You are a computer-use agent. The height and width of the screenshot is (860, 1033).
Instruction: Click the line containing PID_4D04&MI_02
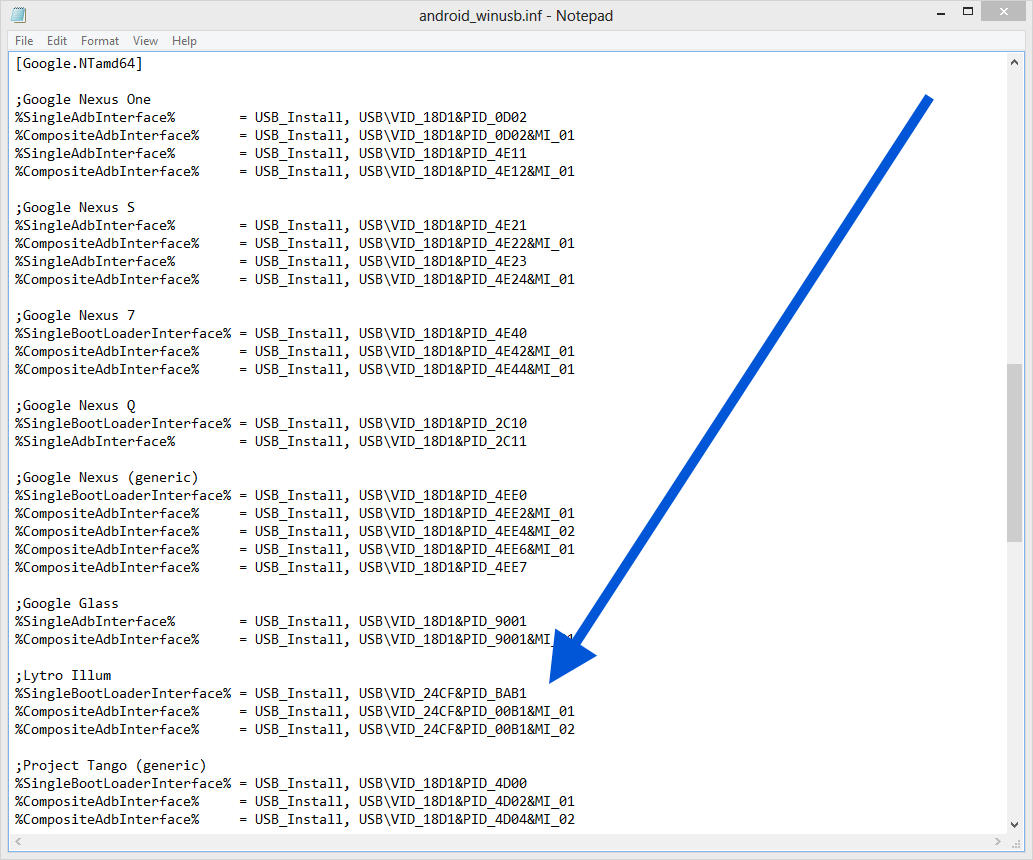[294, 820]
